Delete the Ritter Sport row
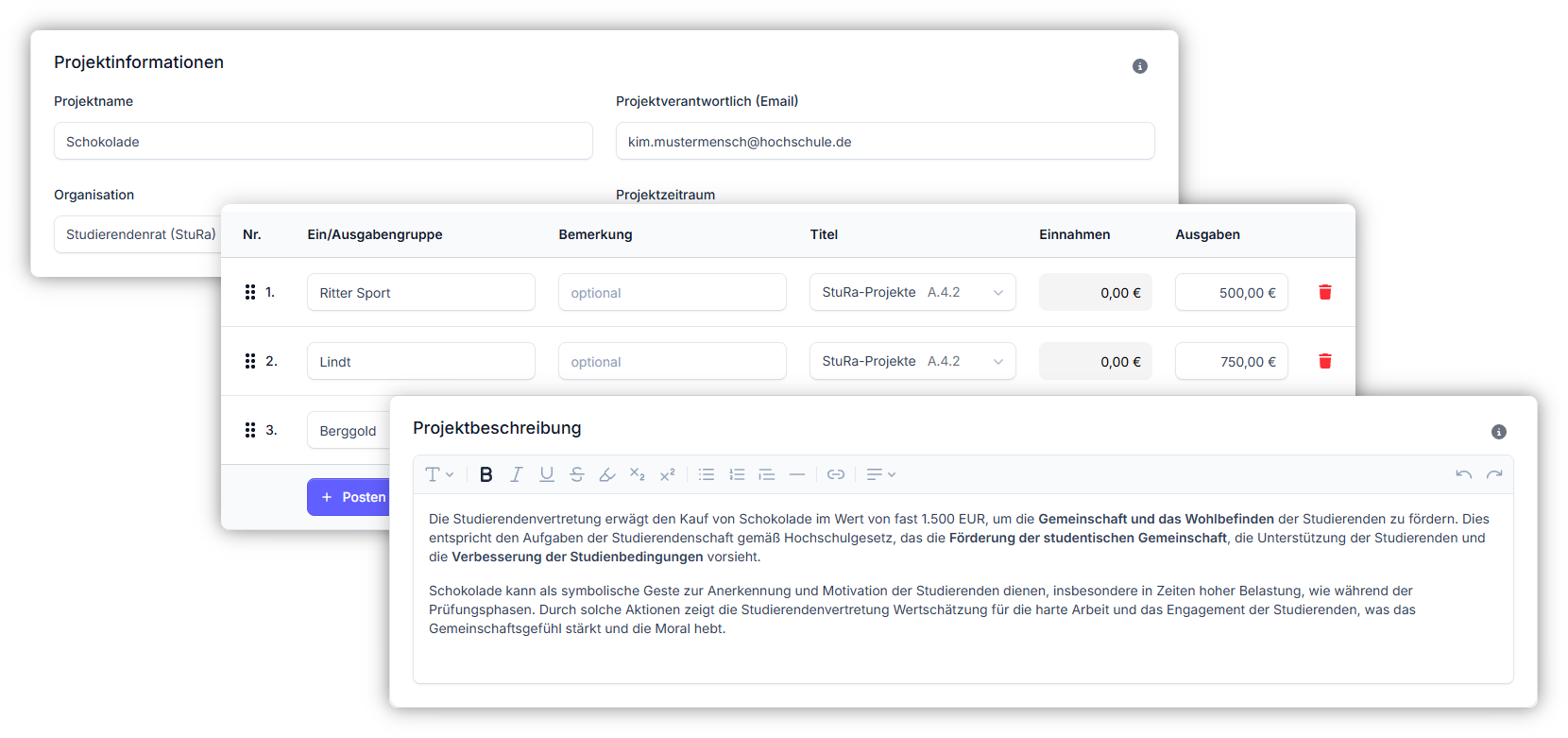This screenshot has width=1568, height=738. coord(1325,292)
